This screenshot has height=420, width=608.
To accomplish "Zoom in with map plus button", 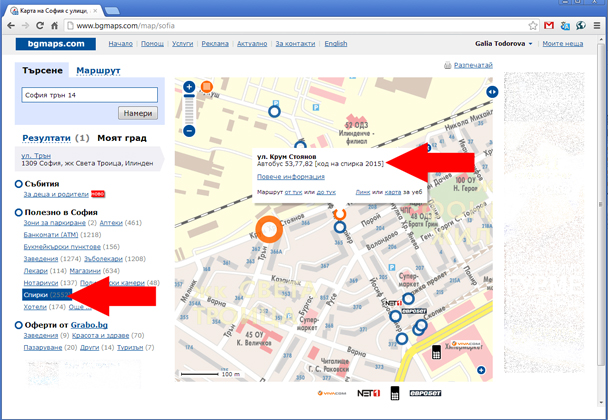I will click(x=189, y=86).
